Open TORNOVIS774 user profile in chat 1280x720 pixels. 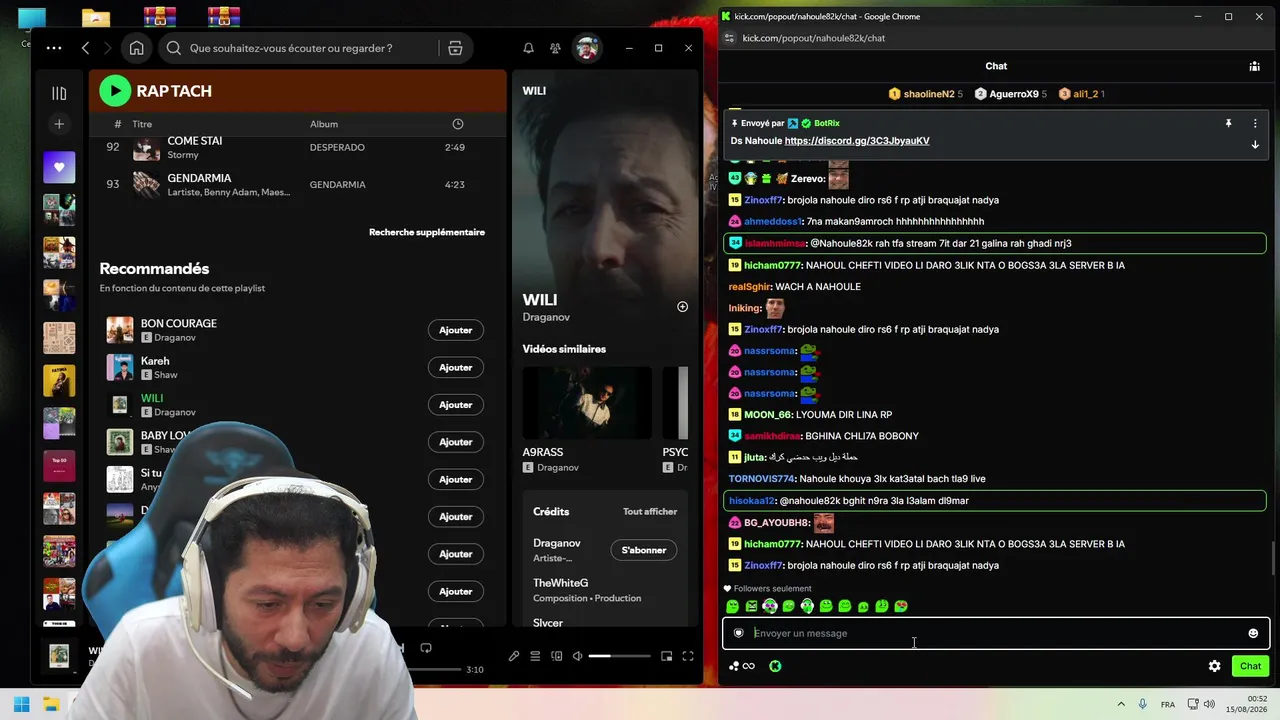point(761,479)
